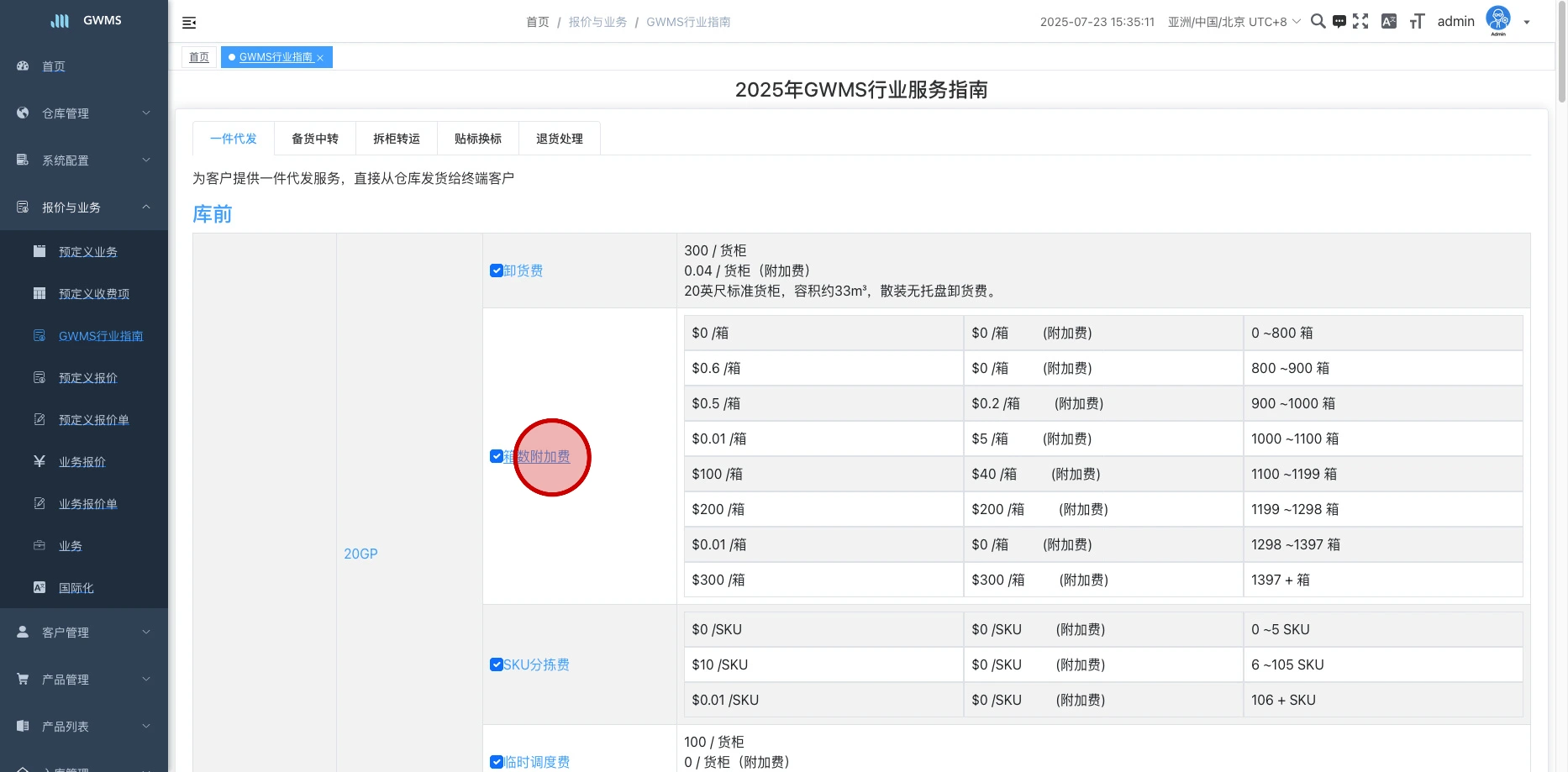
Task: Select the 退货处理 tab
Action: [x=560, y=139]
